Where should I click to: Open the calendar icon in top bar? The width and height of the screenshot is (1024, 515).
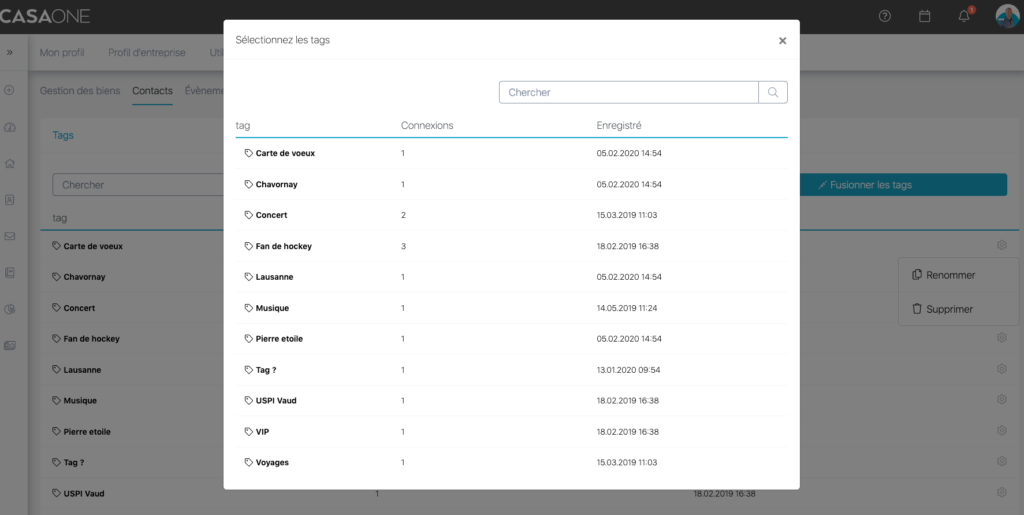924,16
